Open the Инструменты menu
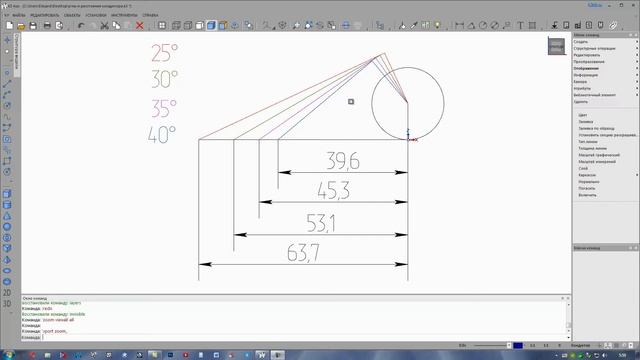Screen dimensions: 640x360 (x=124, y=15)
